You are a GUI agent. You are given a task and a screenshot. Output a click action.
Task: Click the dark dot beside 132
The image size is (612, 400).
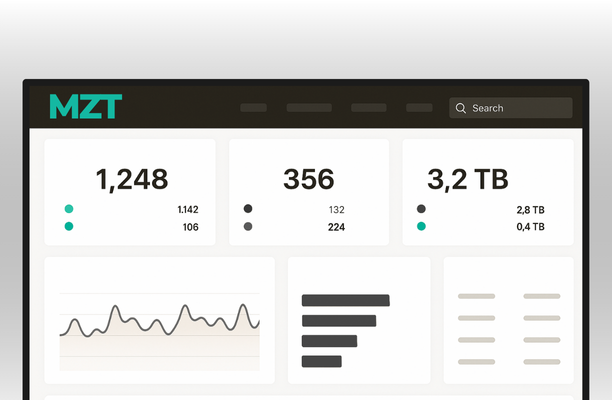click(x=248, y=209)
